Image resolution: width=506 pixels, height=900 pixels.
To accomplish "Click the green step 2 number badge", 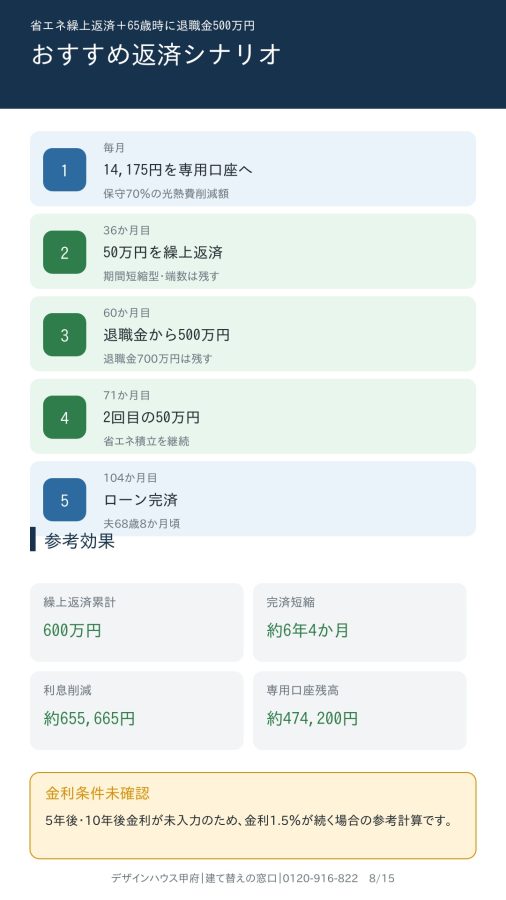I will tap(64, 253).
